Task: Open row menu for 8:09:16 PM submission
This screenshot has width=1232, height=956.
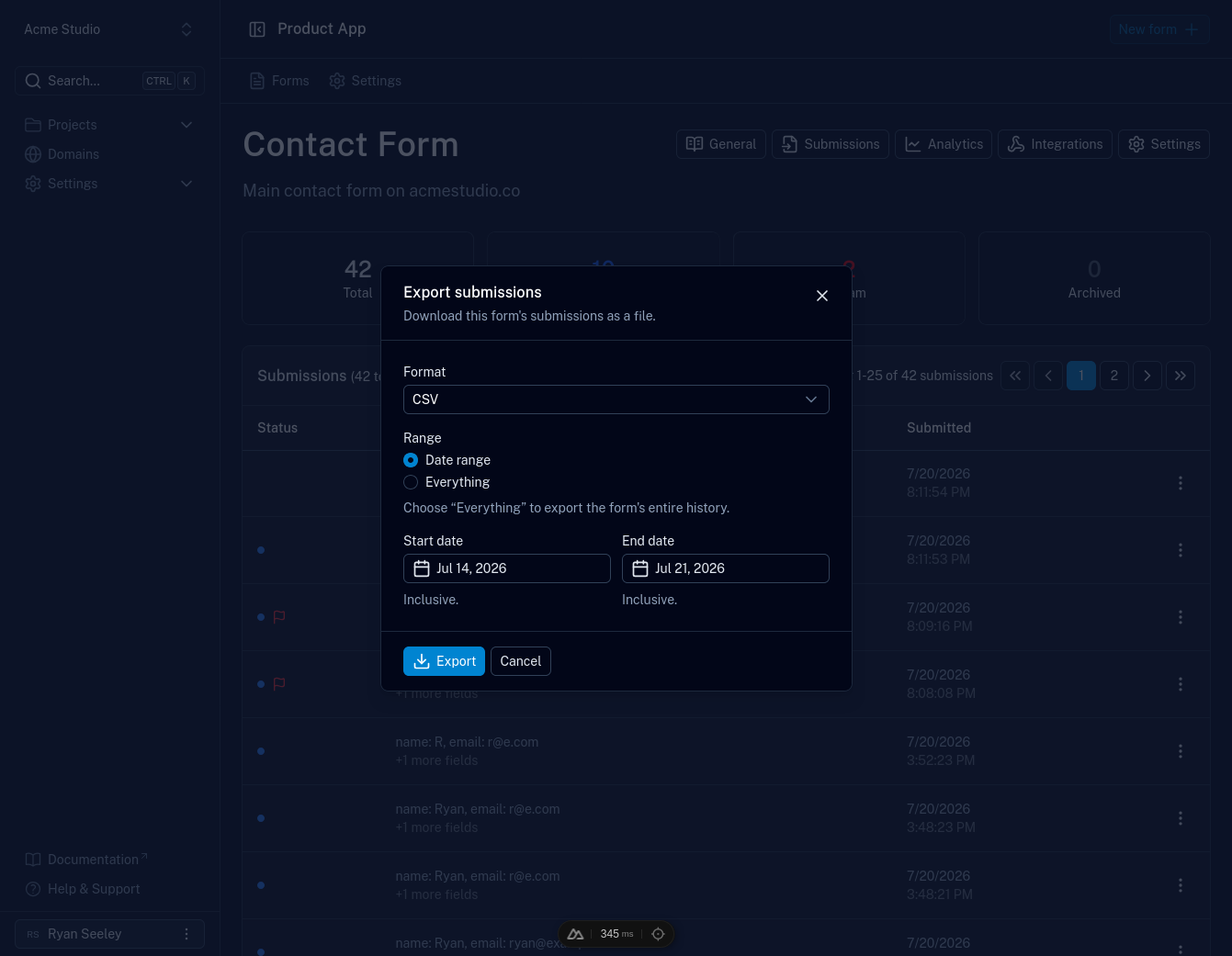Action: coord(1181,617)
